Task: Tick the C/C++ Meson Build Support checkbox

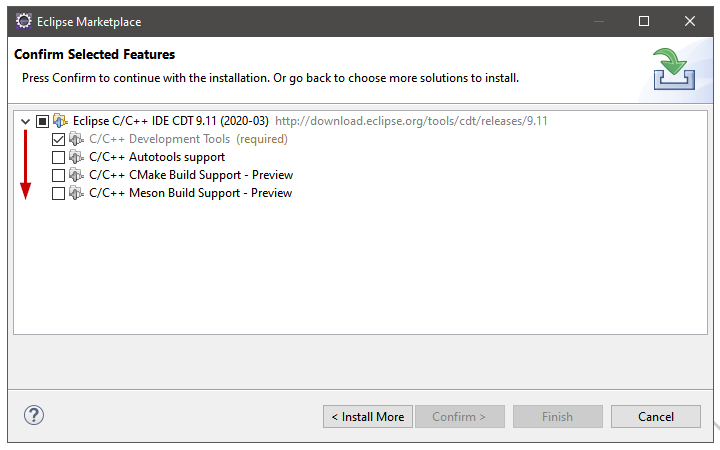Action: [x=58, y=193]
